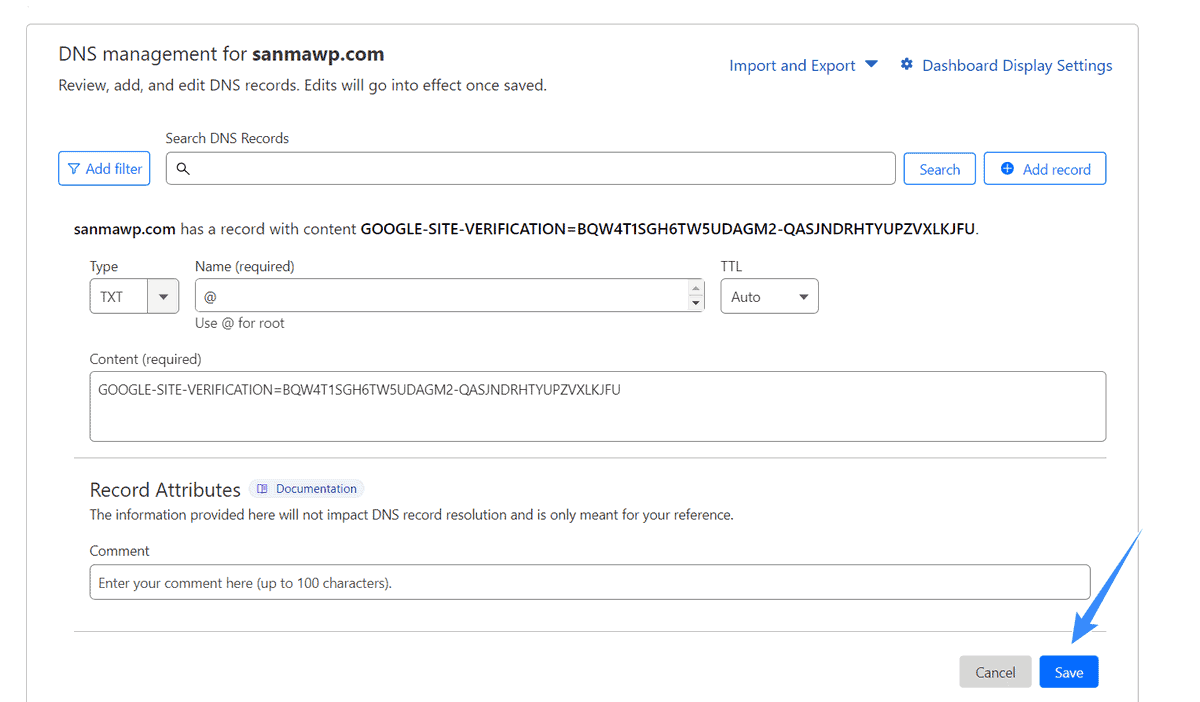This screenshot has width=1200, height=702.
Task: Click the Add filter button
Action: click(104, 169)
